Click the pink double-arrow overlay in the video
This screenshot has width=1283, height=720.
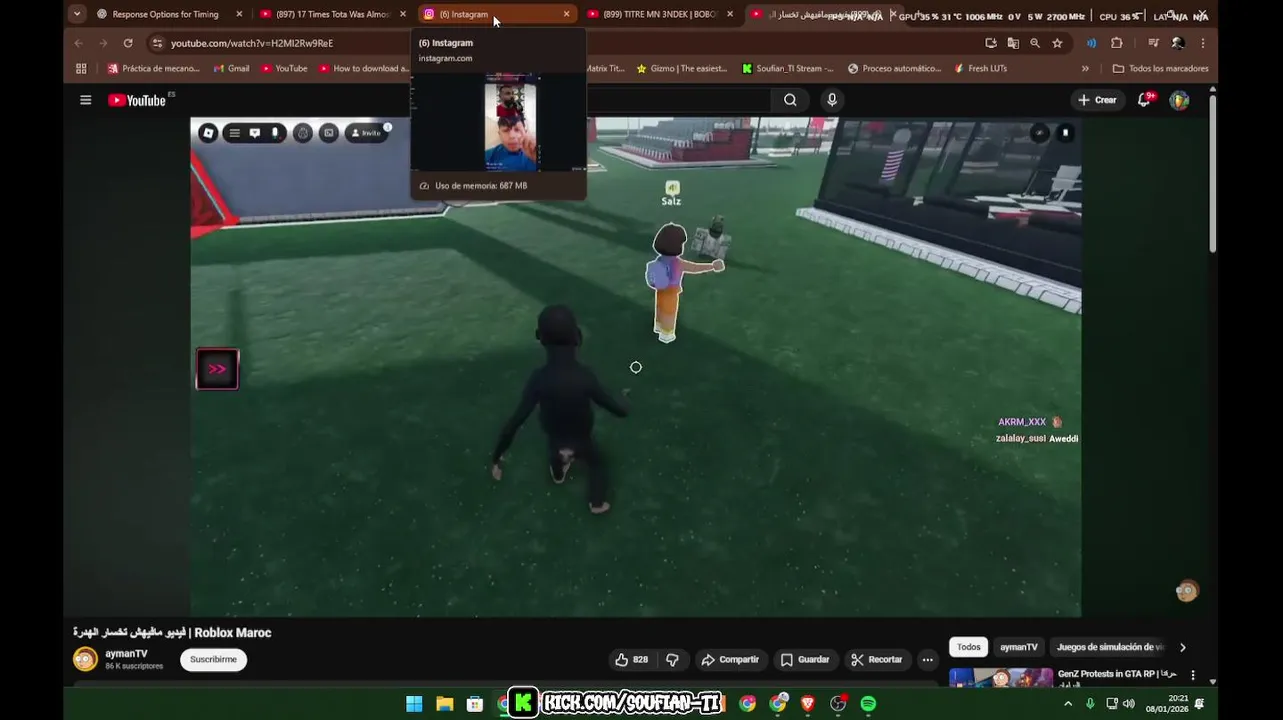point(217,369)
